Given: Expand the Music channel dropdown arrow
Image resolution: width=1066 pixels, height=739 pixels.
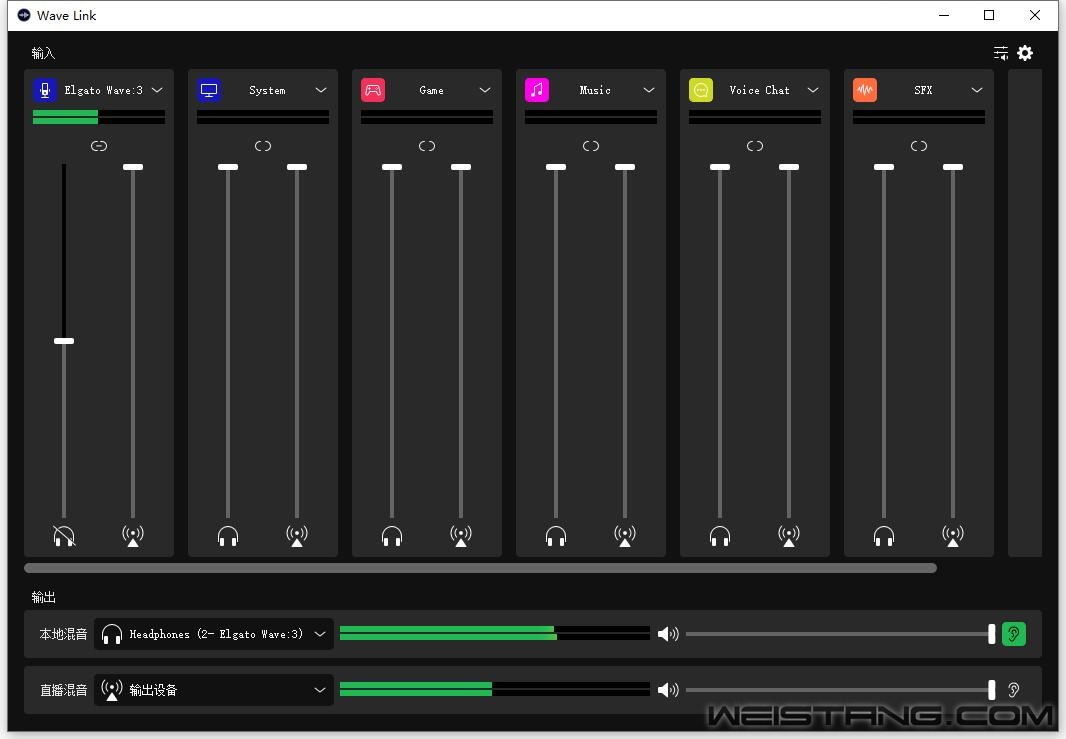Looking at the screenshot, I should [x=649, y=90].
